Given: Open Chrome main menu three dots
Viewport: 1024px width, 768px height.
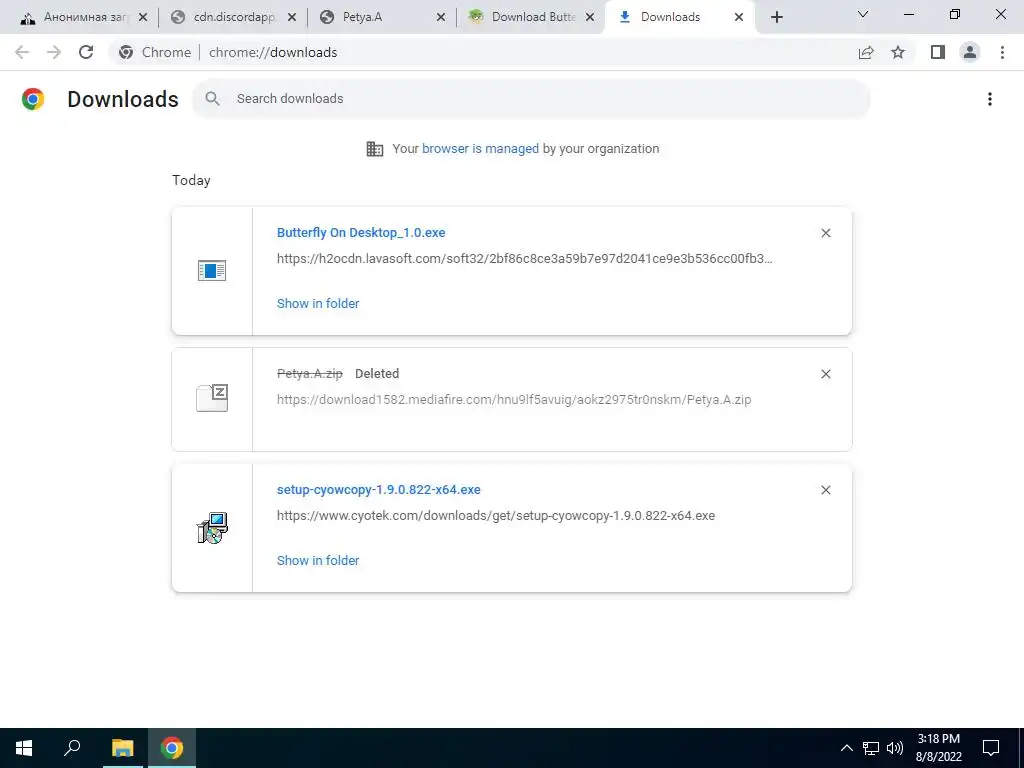Looking at the screenshot, I should (x=1002, y=52).
